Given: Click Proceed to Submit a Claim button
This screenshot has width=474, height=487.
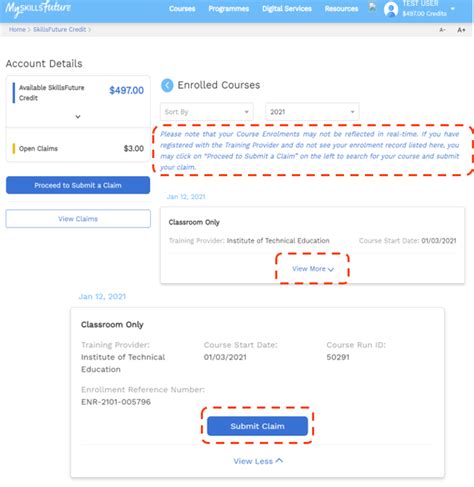Looking at the screenshot, I should [x=78, y=185].
